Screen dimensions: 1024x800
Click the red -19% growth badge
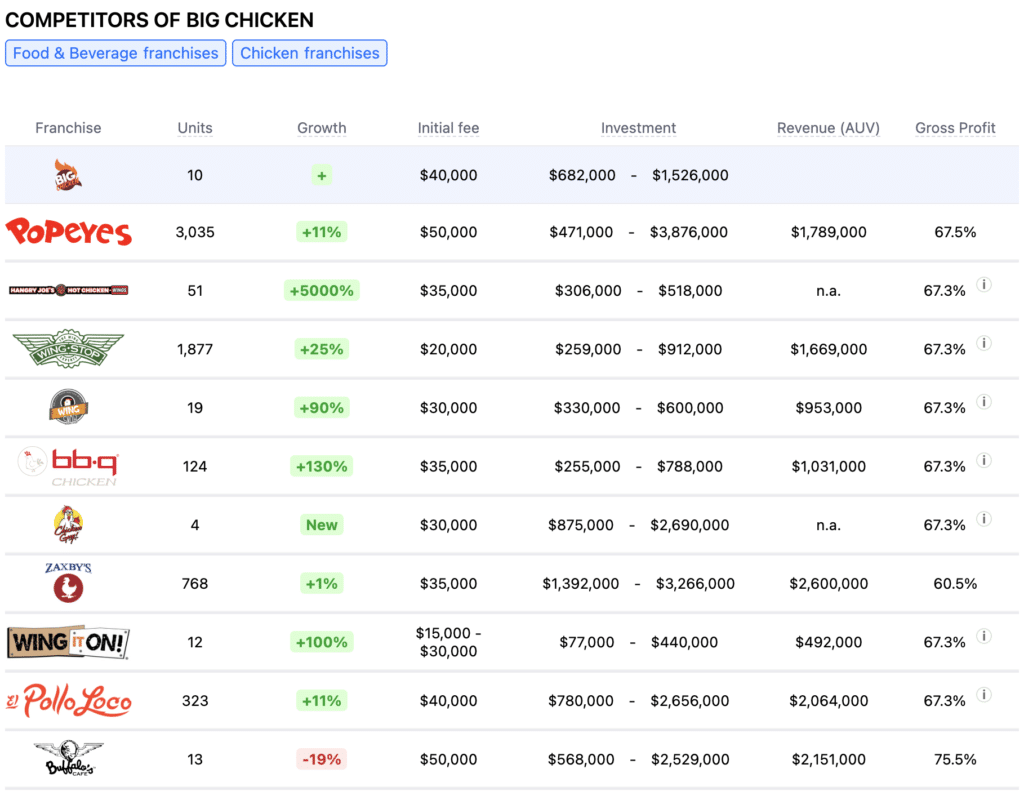321,760
